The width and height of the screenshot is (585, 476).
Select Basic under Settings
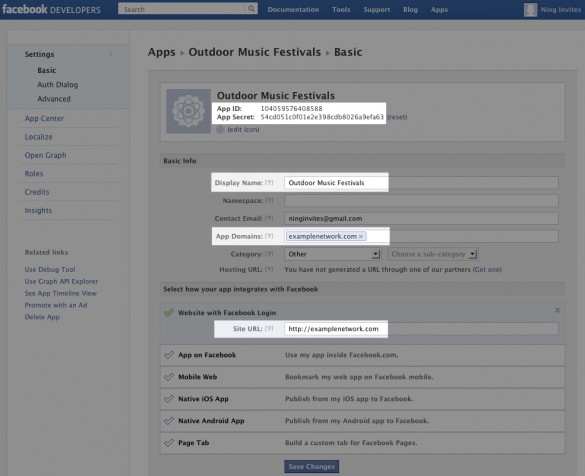coord(47,71)
